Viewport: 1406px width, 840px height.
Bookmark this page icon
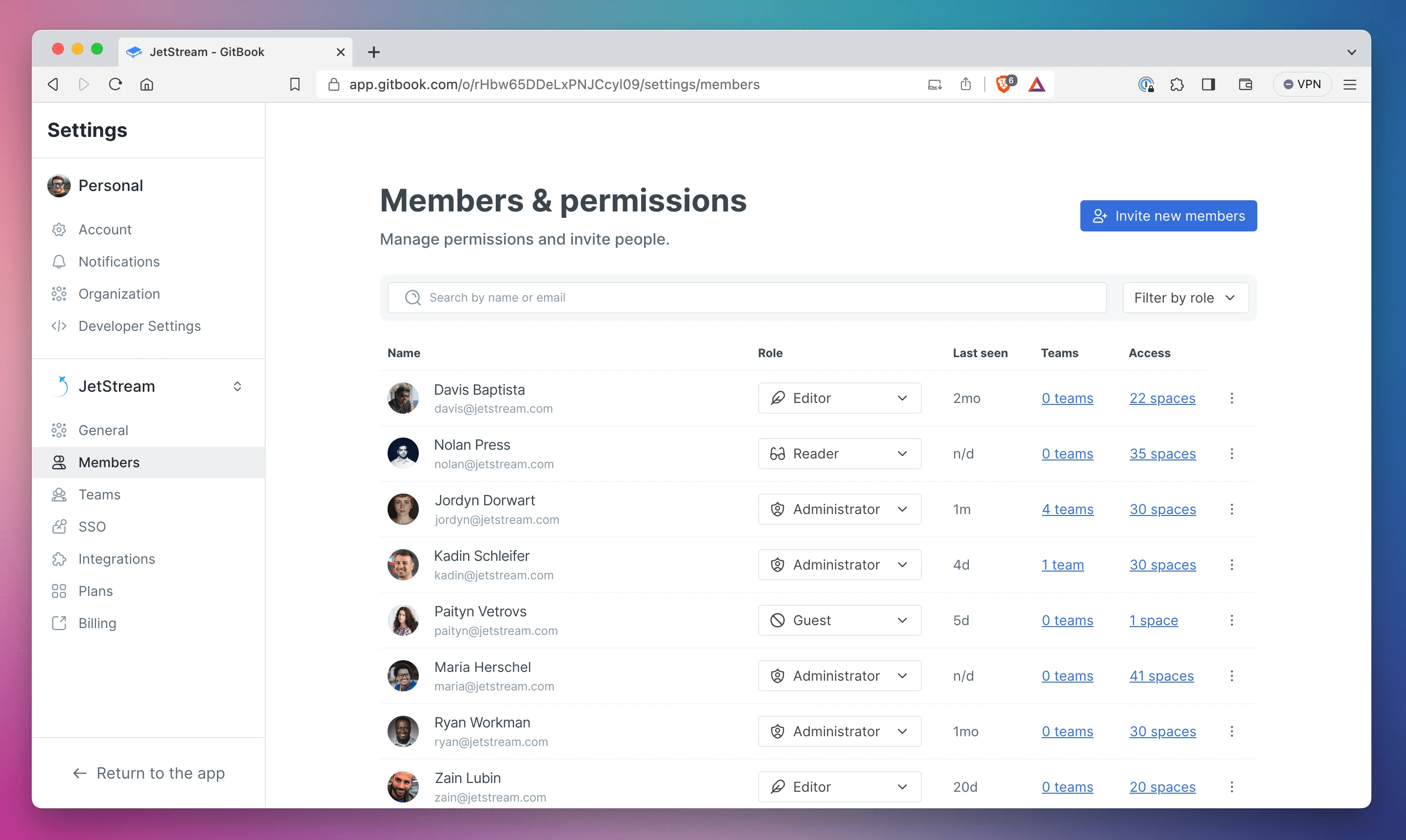click(x=294, y=84)
